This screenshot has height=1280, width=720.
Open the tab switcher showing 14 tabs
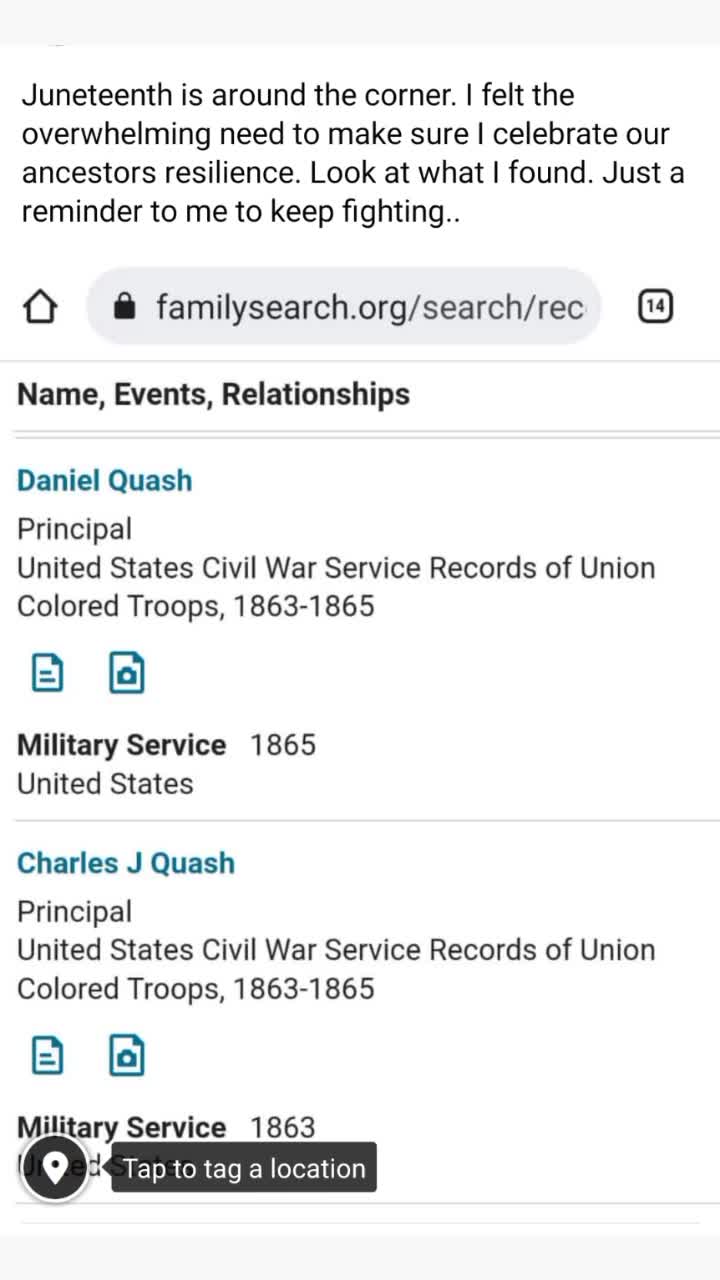655,306
